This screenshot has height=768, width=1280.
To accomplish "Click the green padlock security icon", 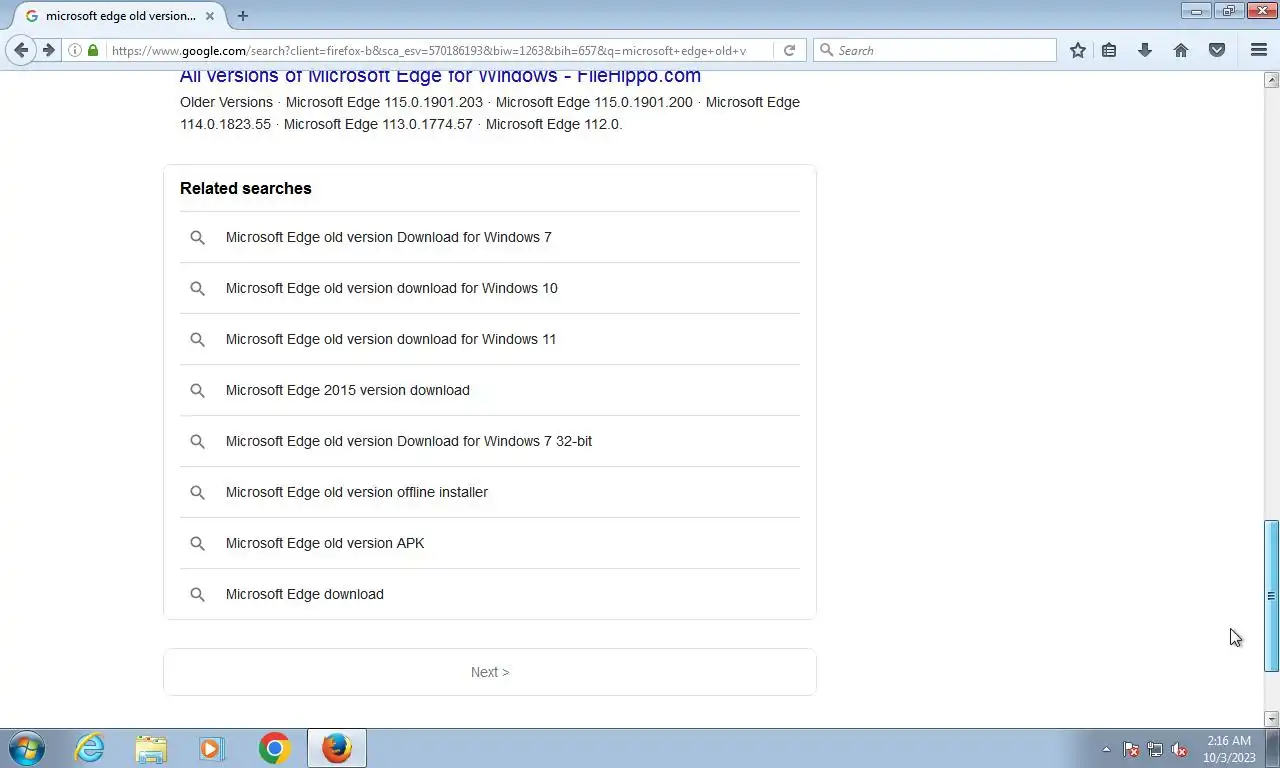I will (x=93, y=50).
